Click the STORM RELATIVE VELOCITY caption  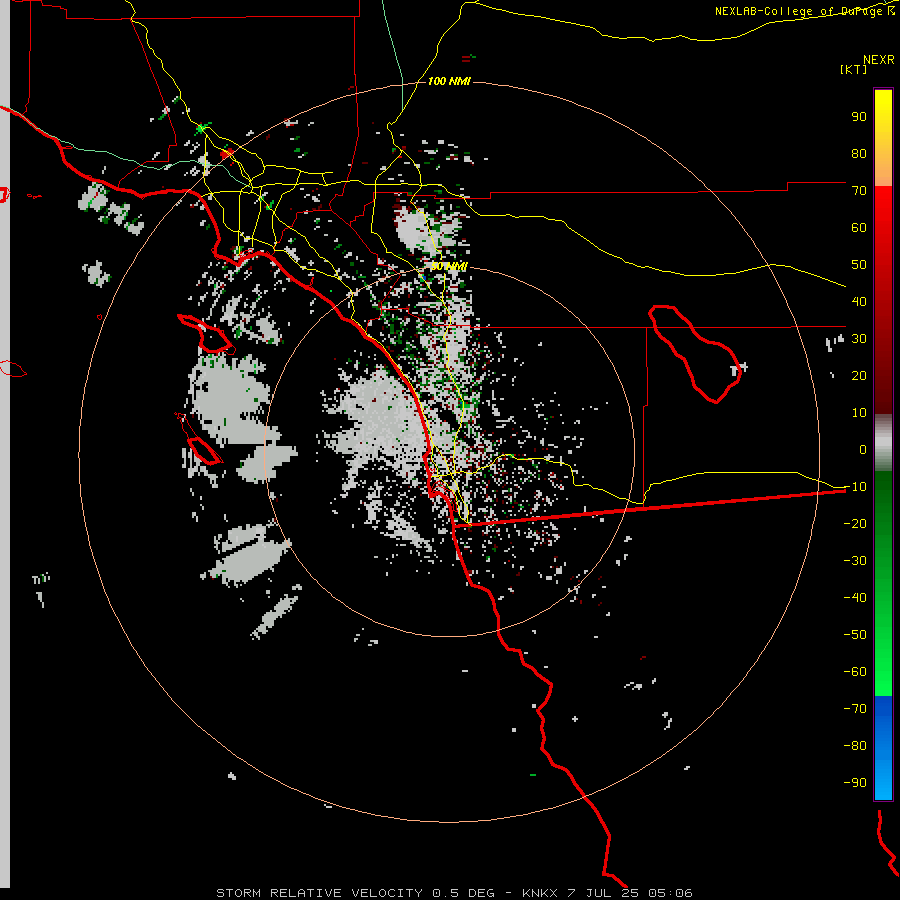(x=321, y=893)
